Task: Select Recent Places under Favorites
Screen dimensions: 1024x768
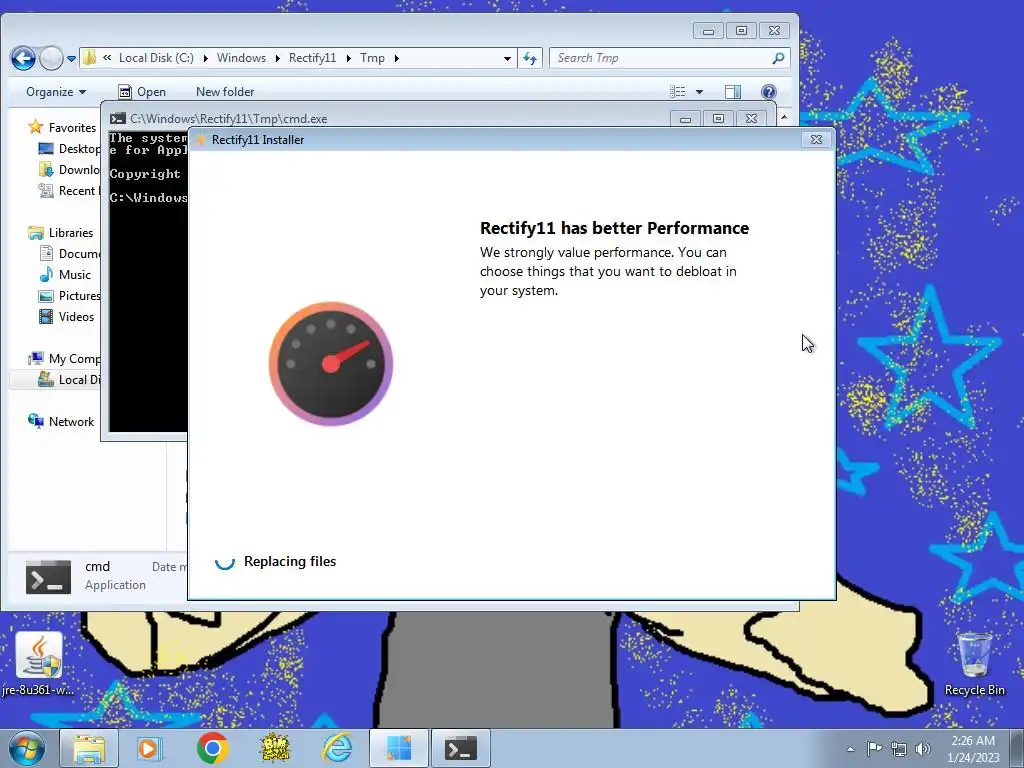Action: coord(69,191)
